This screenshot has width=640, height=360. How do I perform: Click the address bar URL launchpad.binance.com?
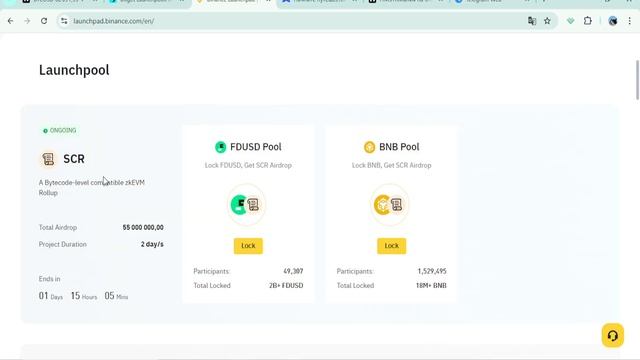(x=113, y=21)
